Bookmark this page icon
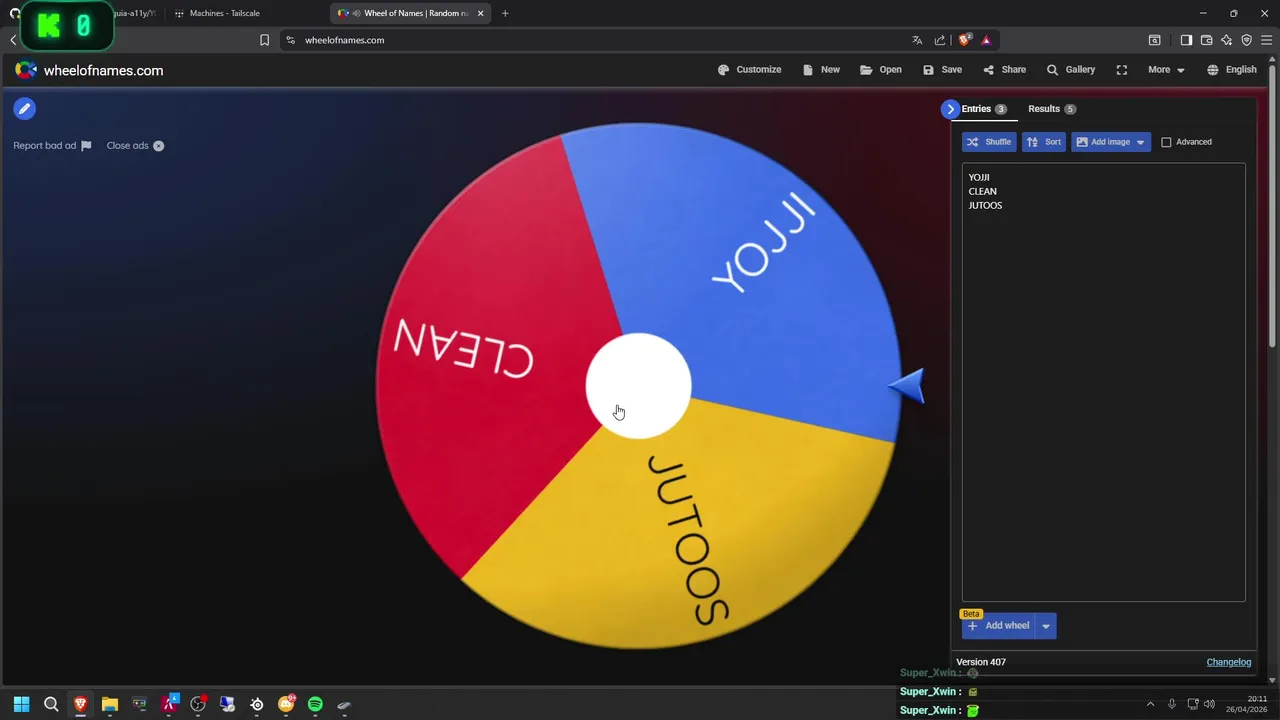Image resolution: width=1280 pixels, height=720 pixels. [264, 40]
